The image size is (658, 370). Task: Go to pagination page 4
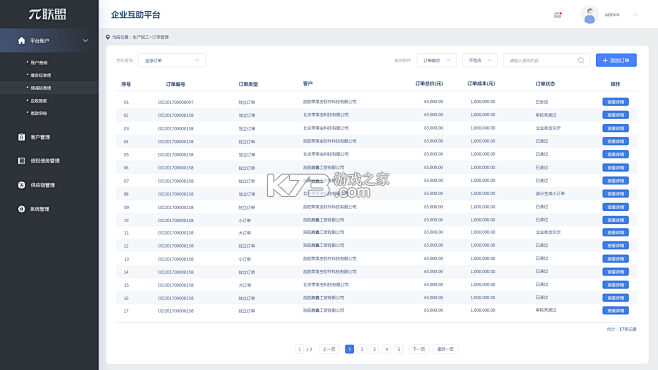[386, 349]
